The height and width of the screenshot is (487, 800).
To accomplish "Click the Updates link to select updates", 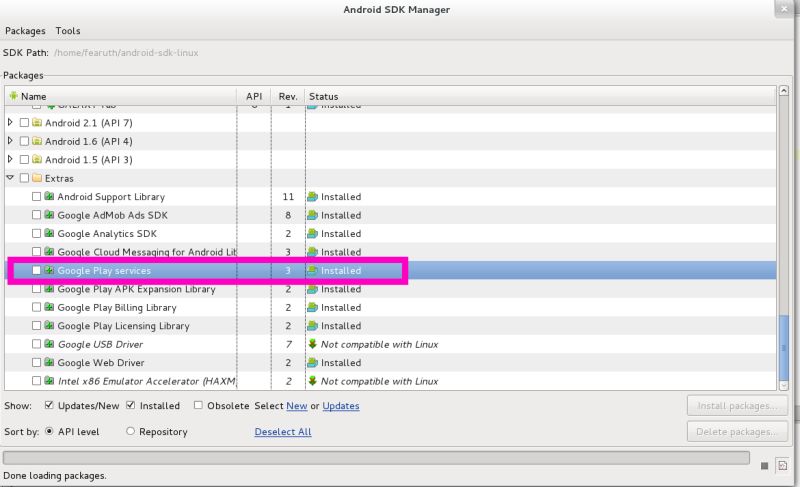I will [x=341, y=406].
